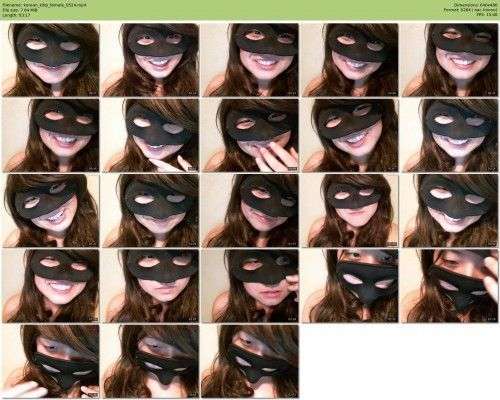
Task: Select the third thumbnail in the top row
Action: pyautogui.click(x=250, y=60)
